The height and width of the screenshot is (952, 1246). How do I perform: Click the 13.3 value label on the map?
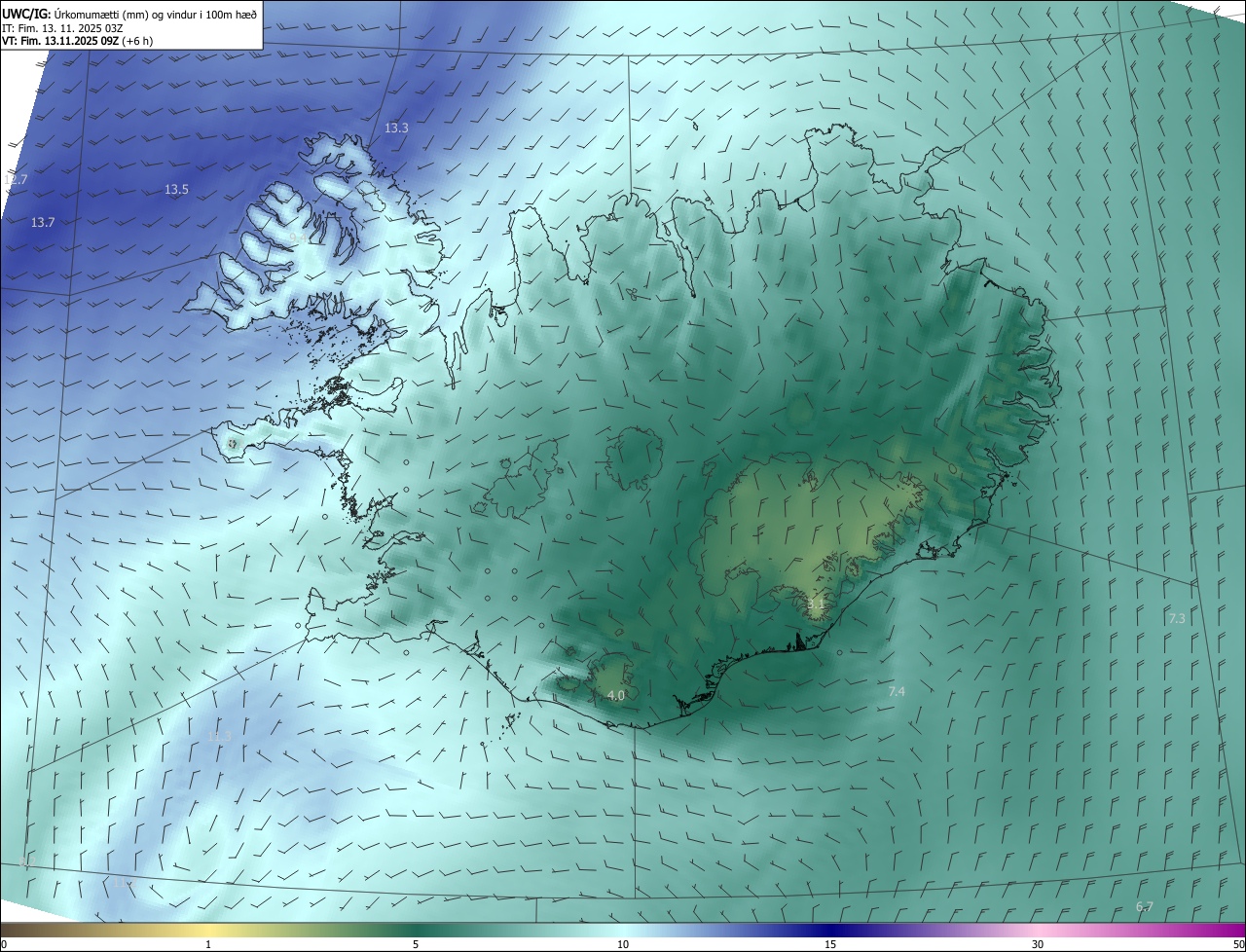point(396,128)
